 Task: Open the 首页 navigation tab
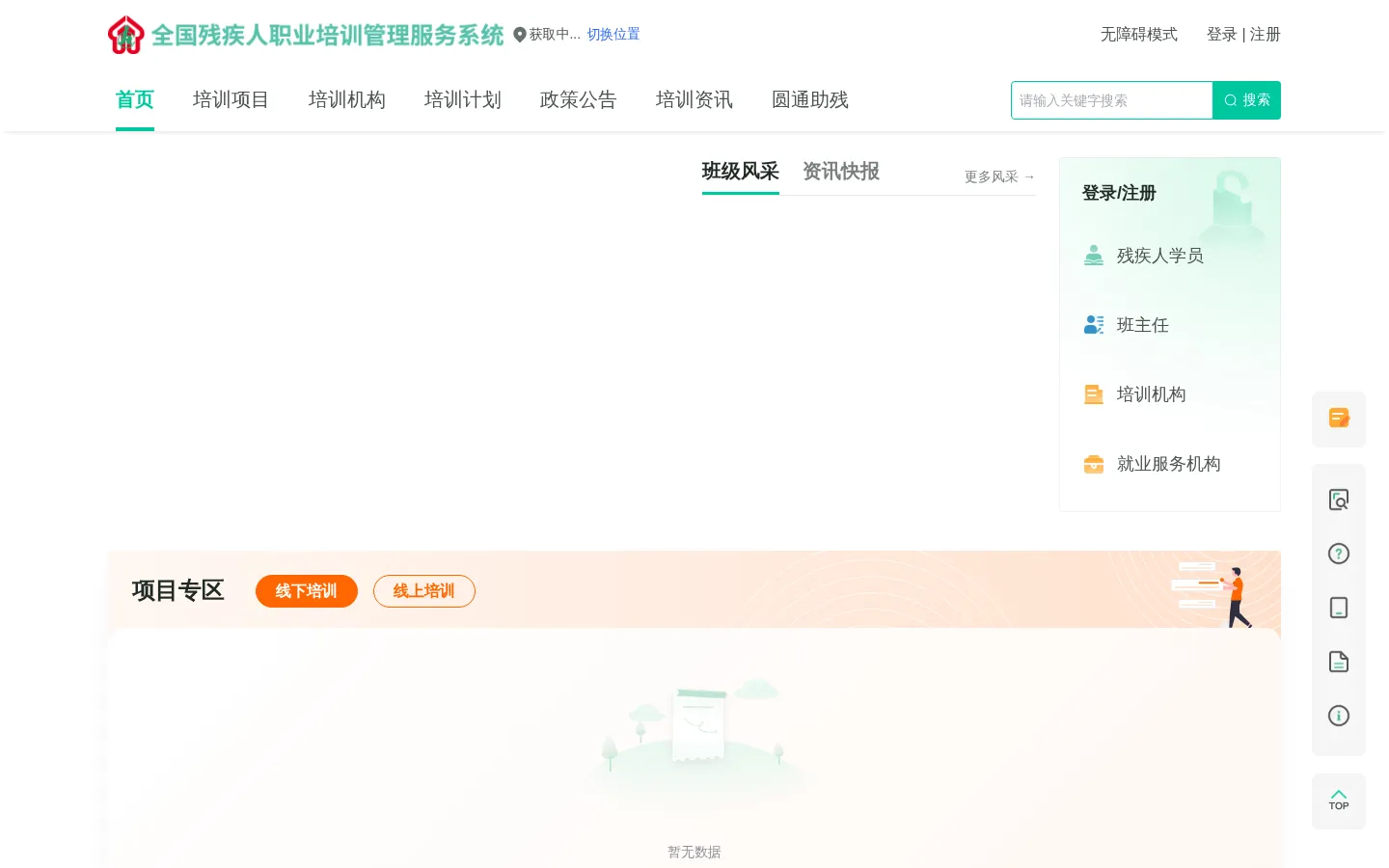tap(135, 99)
